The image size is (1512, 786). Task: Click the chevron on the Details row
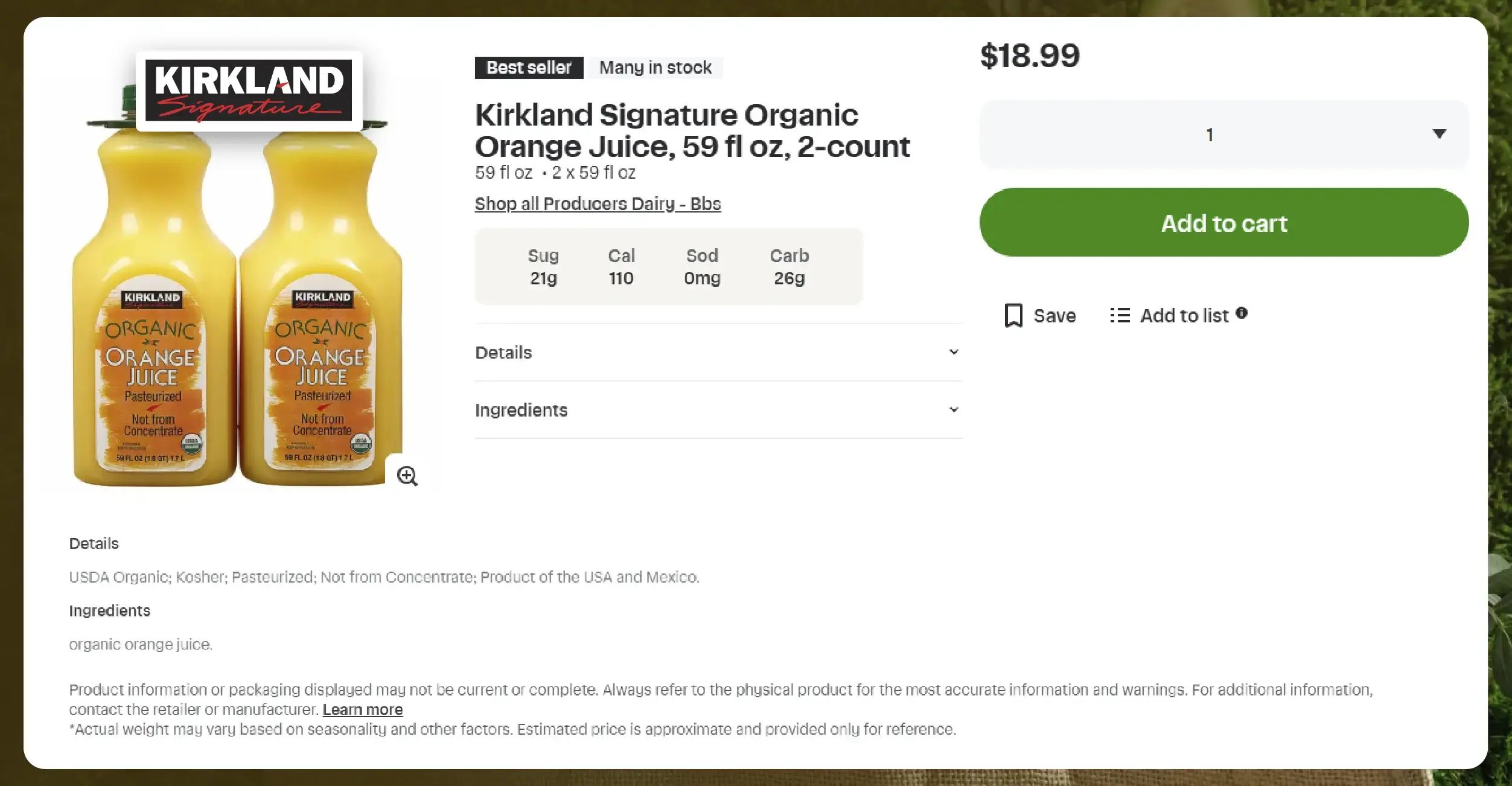click(x=952, y=352)
